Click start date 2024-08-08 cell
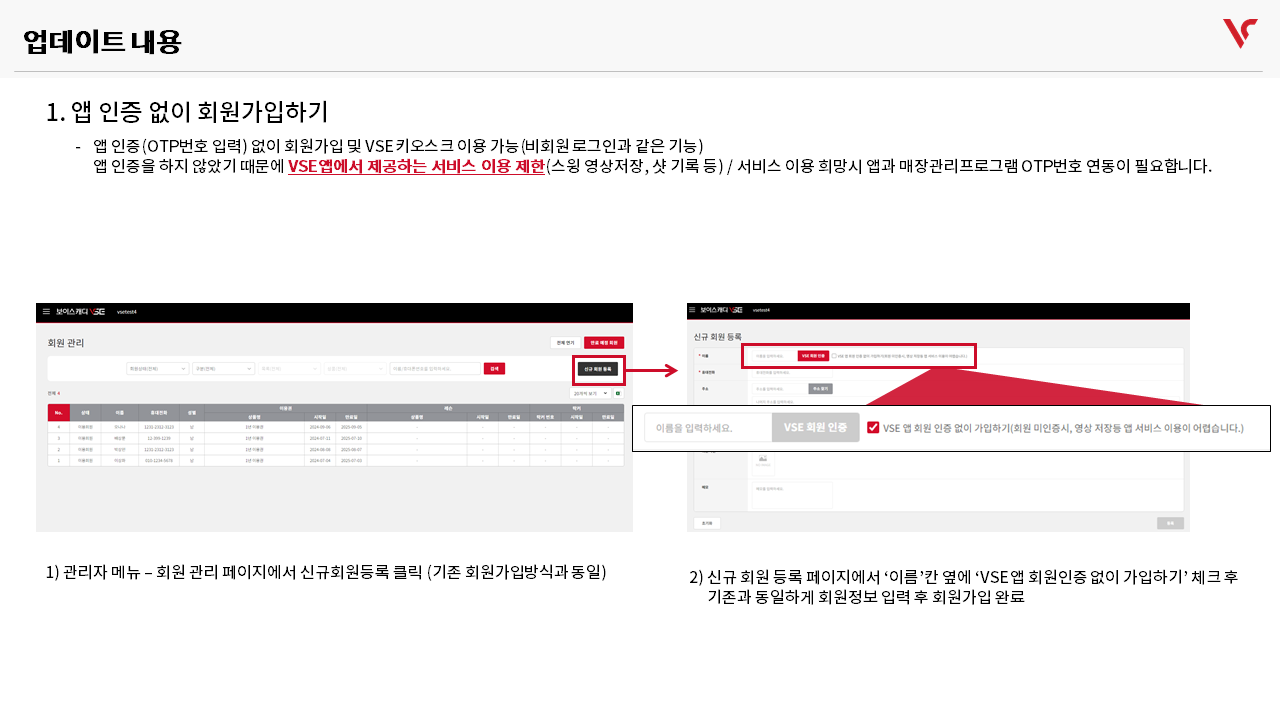This screenshot has height=720, width=1280. pos(320,449)
